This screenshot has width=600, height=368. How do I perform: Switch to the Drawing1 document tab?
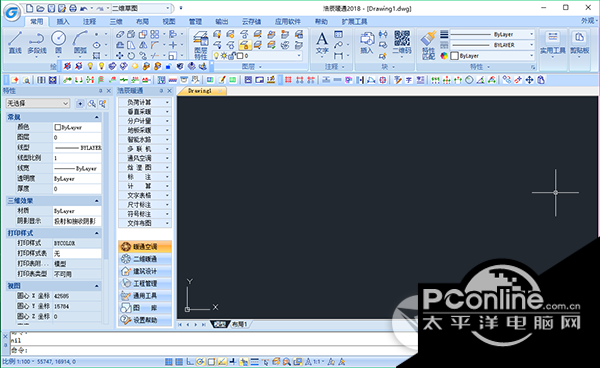click(x=200, y=91)
